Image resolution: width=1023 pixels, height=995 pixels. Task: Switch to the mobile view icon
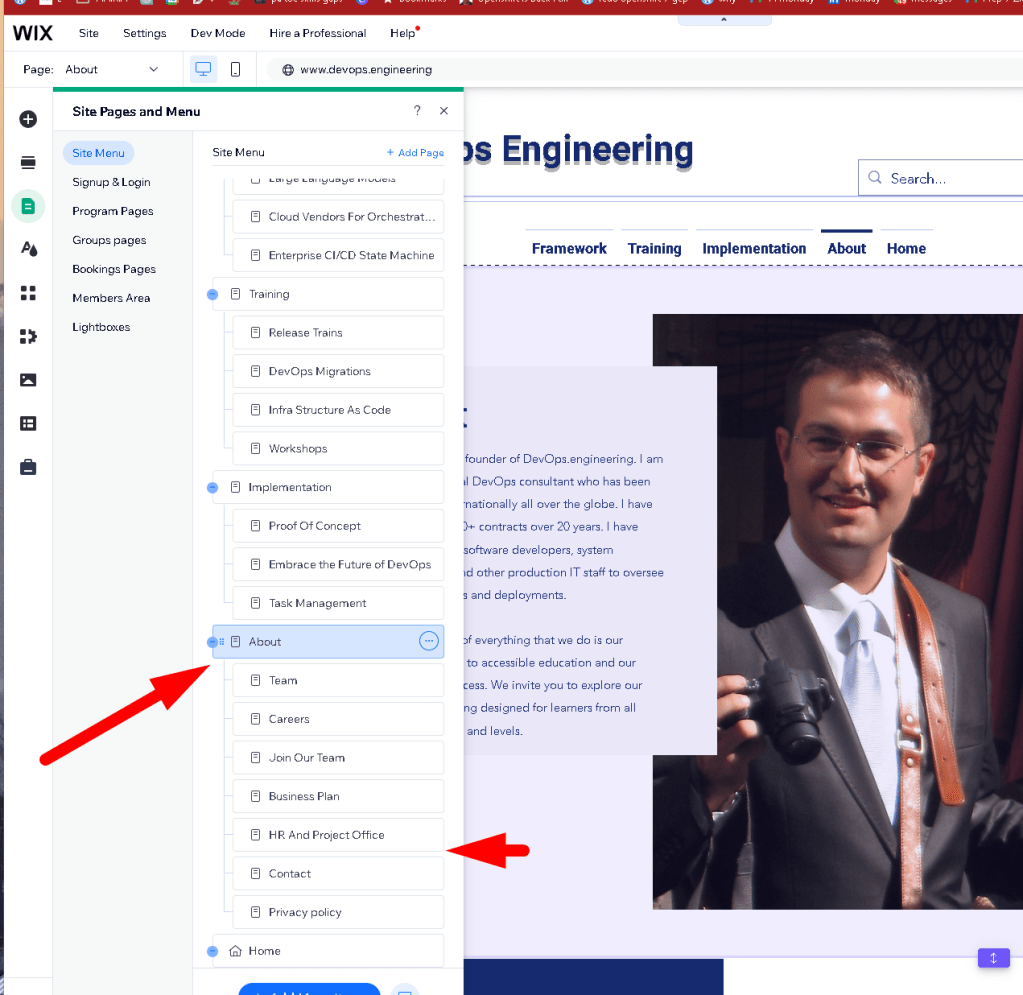[236, 69]
